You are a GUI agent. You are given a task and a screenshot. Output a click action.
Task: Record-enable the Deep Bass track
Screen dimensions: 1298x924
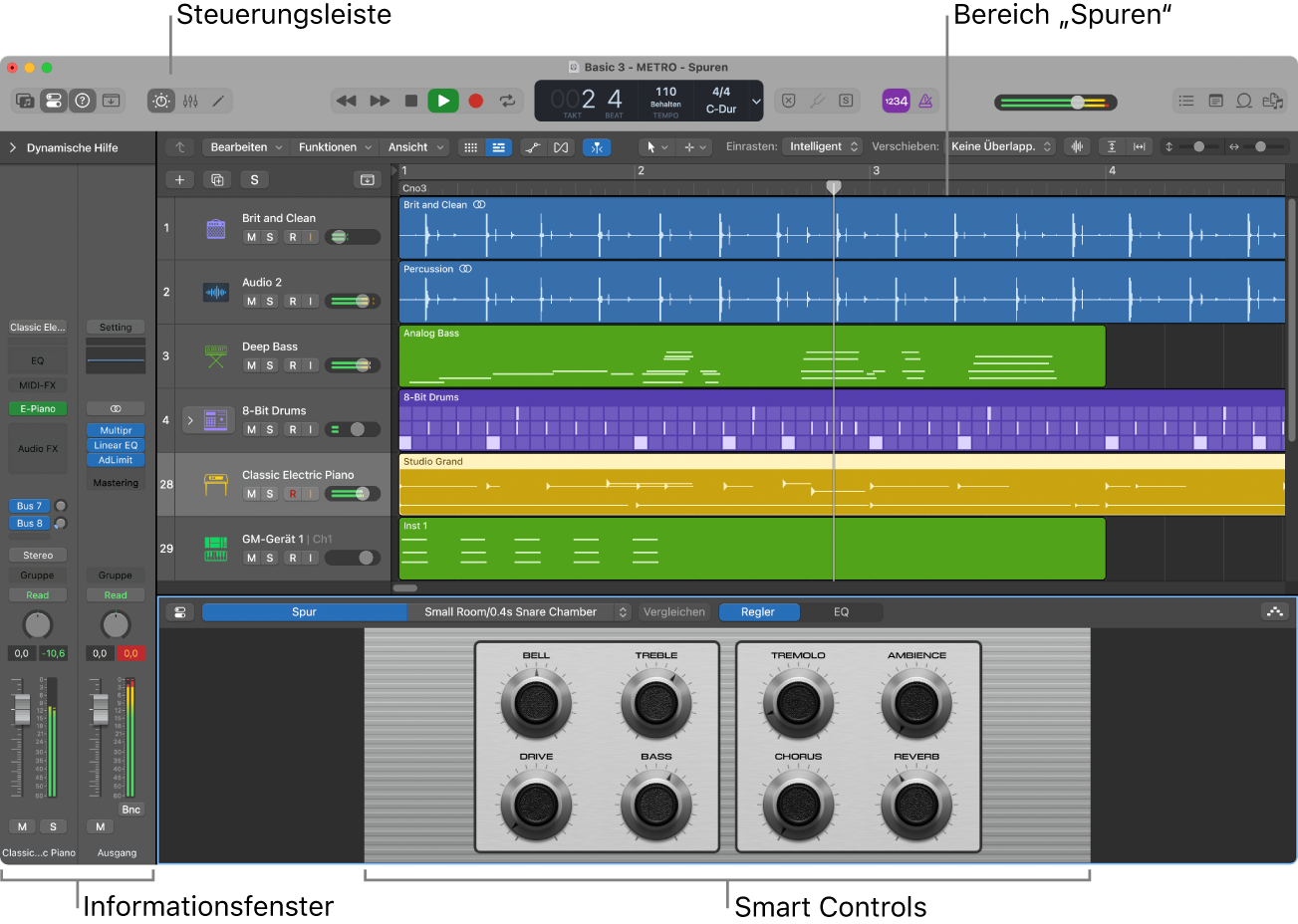pyautogui.click(x=293, y=365)
